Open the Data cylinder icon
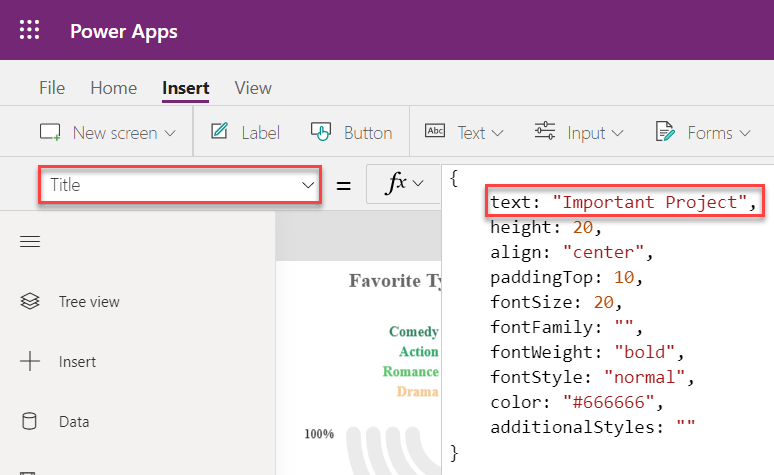Screen dimensions: 774x475 click(x=30, y=422)
